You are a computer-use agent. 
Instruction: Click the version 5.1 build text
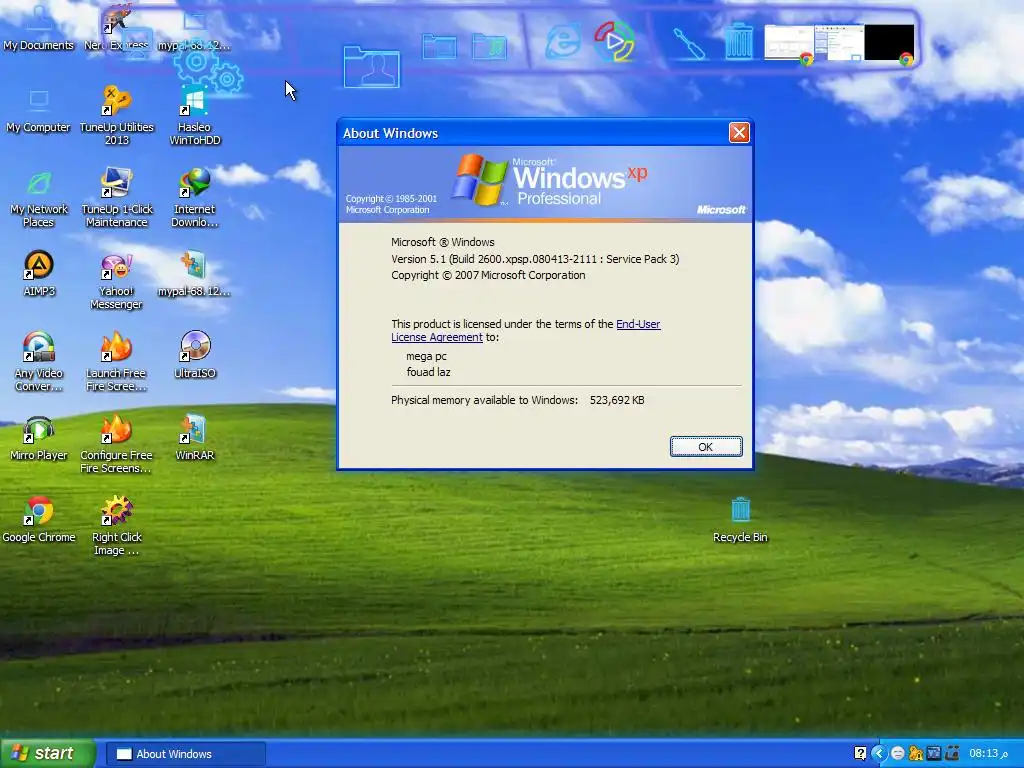tap(535, 259)
